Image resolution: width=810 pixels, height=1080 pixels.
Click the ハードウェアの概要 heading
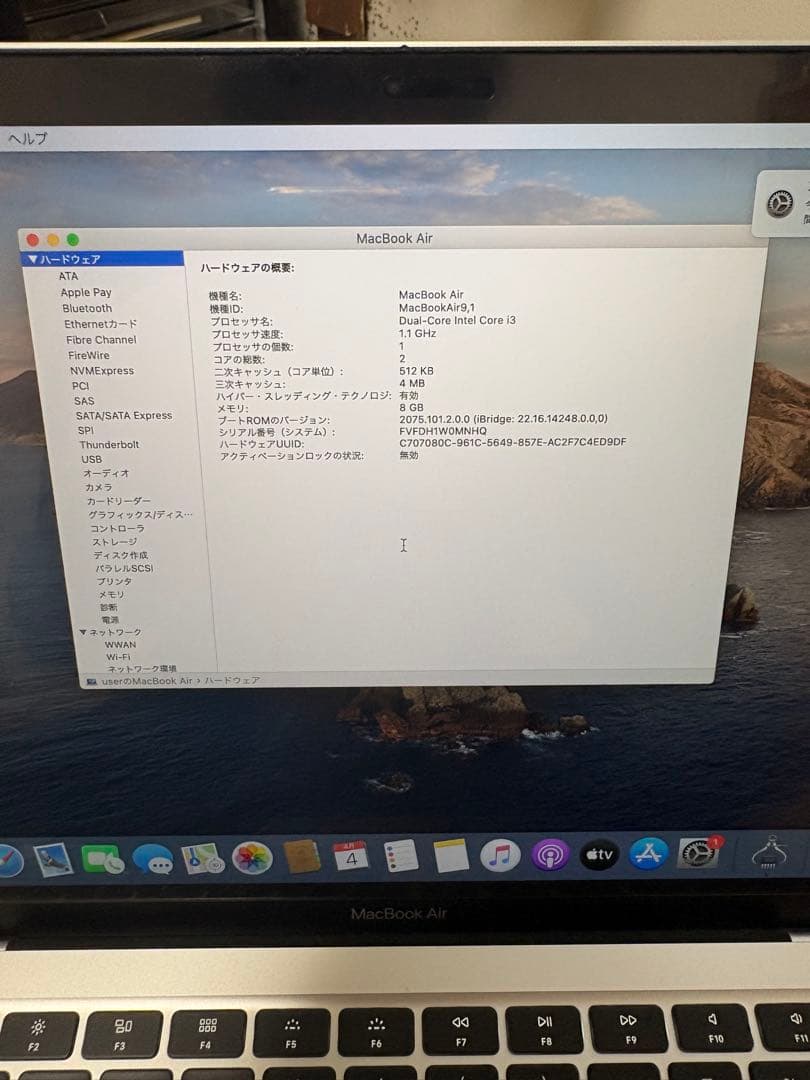point(247,268)
